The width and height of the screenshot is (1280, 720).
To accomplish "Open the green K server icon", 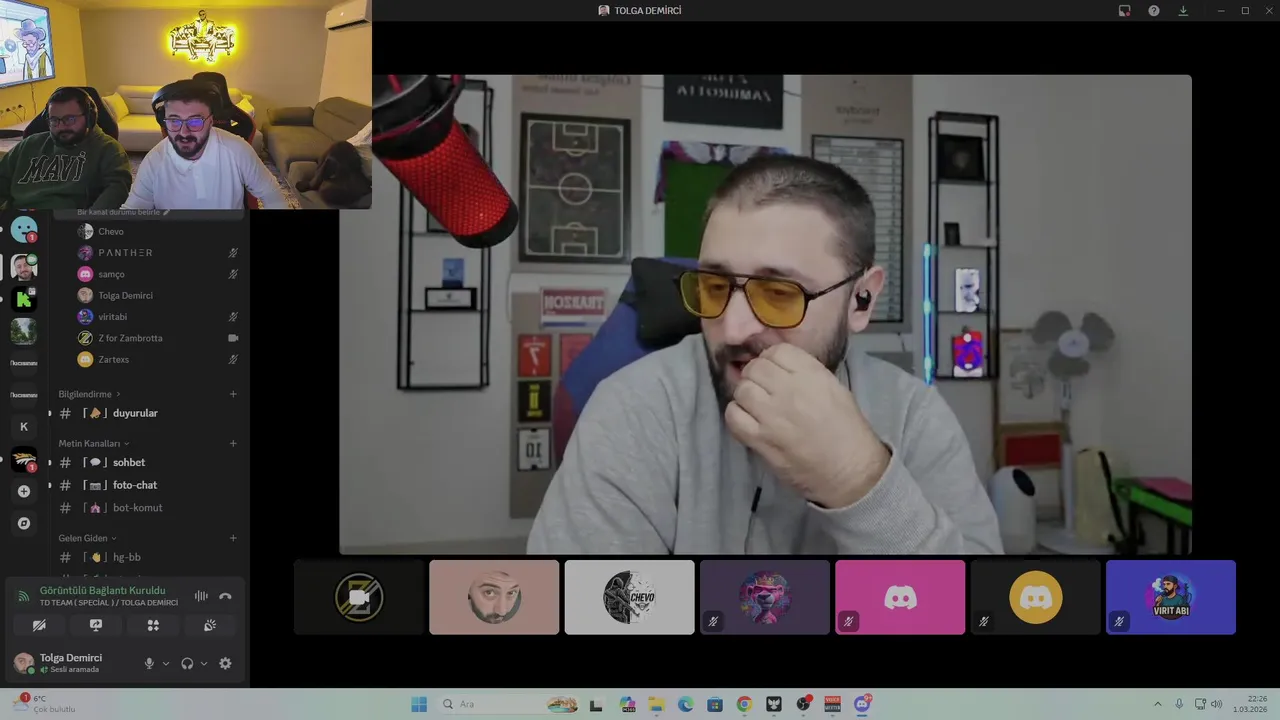I will 24,298.
